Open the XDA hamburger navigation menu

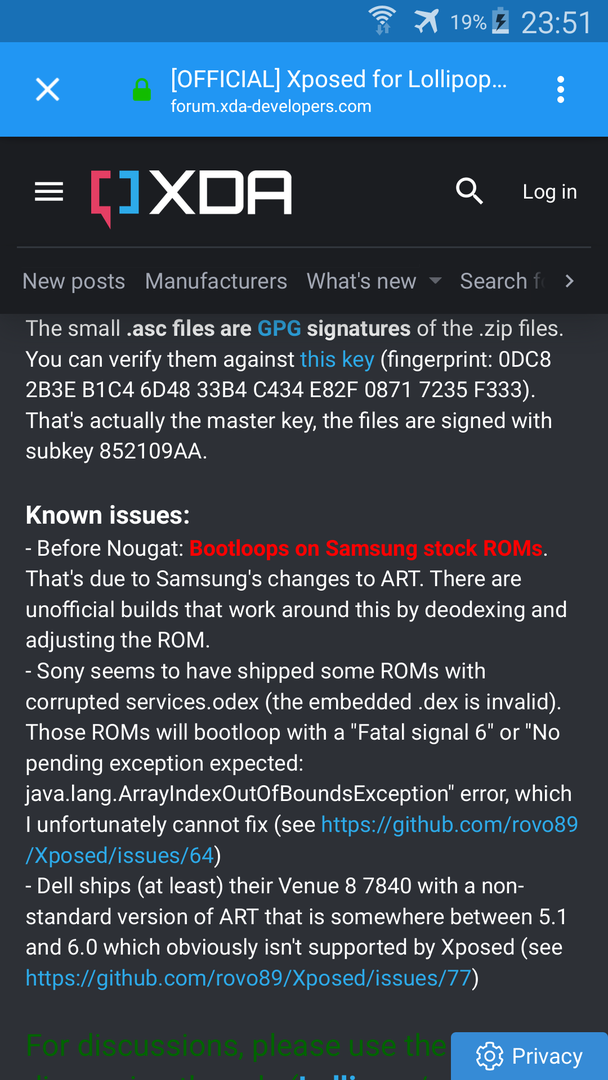[x=49, y=192]
